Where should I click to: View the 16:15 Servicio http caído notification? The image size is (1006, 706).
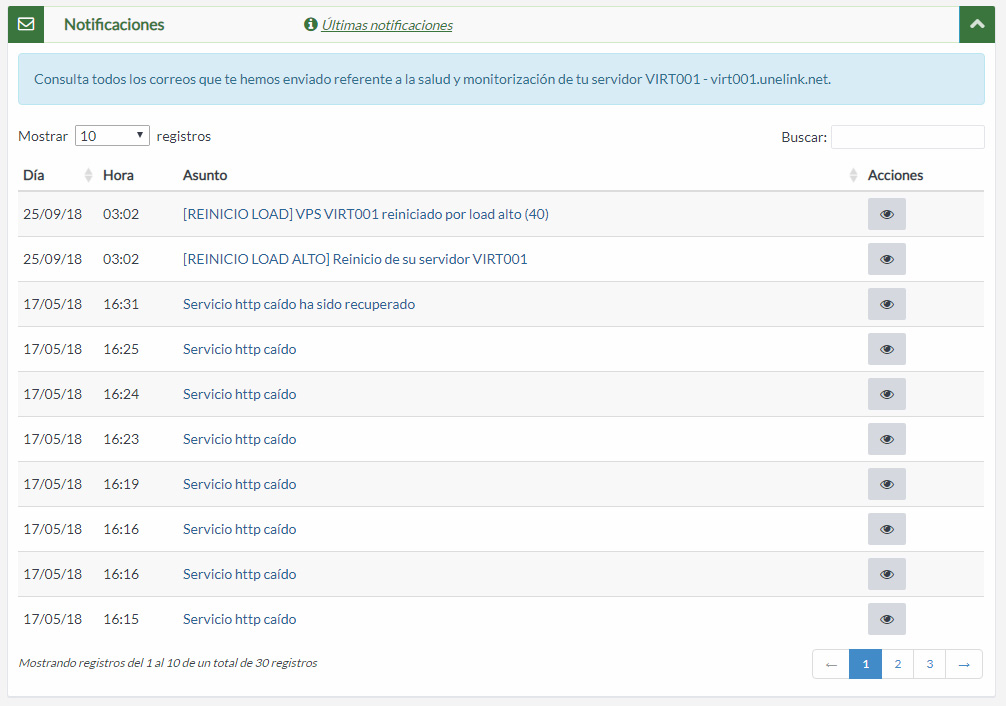coord(886,618)
